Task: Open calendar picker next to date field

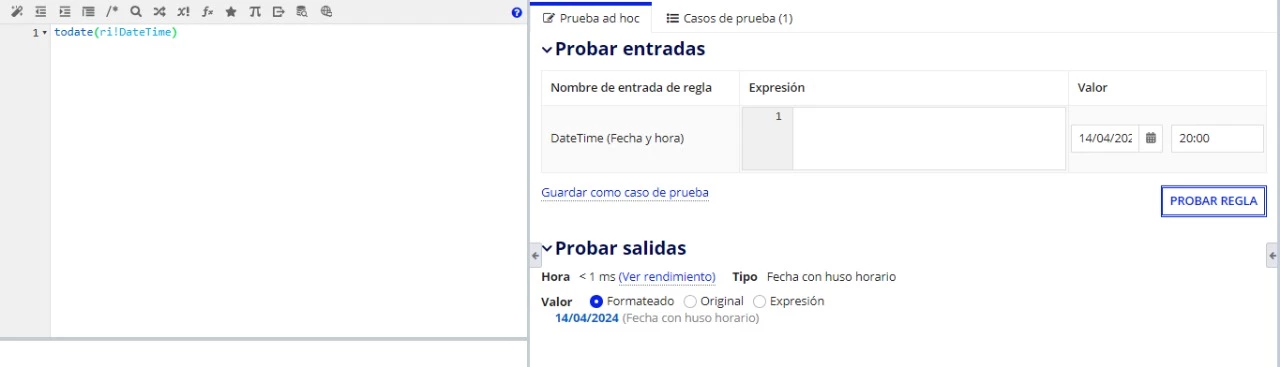Action: point(1151,138)
